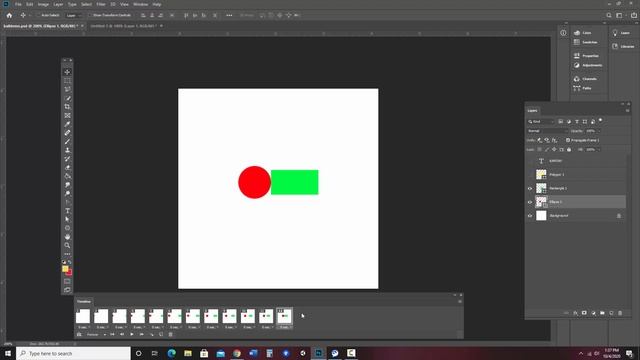Image resolution: width=640 pixels, height=360 pixels.
Task: Open the blend mode Normal dropdown
Action: click(x=547, y=131)
